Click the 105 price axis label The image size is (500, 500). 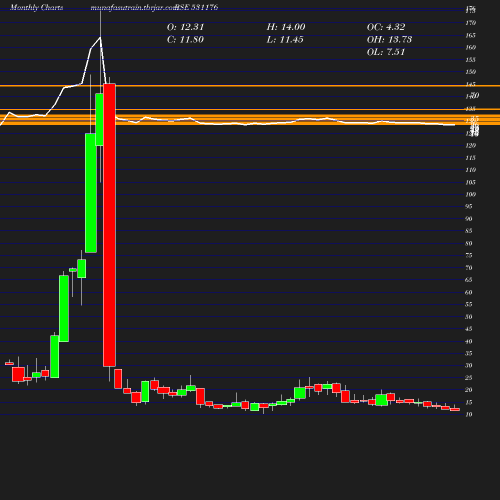click(470, 182)
